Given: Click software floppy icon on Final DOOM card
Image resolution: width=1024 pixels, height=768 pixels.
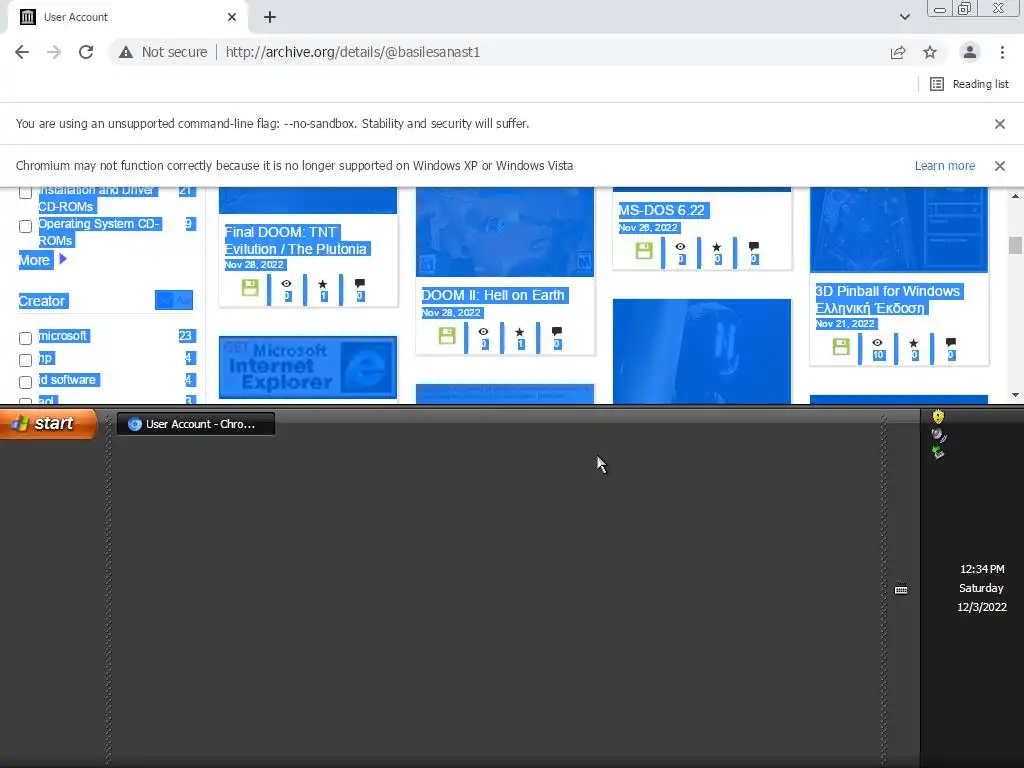Looking at the screenshot, I should (250, 288).
